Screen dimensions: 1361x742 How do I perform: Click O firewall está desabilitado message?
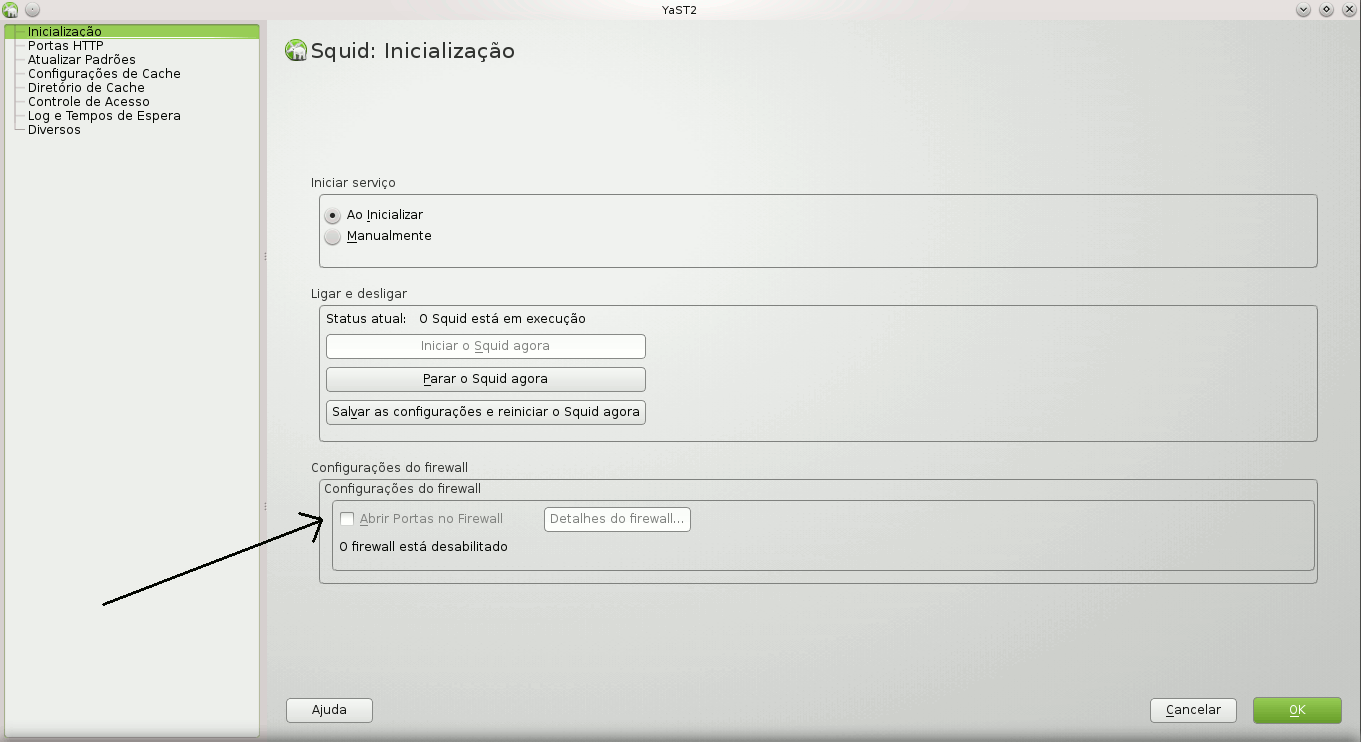(424, 547)
